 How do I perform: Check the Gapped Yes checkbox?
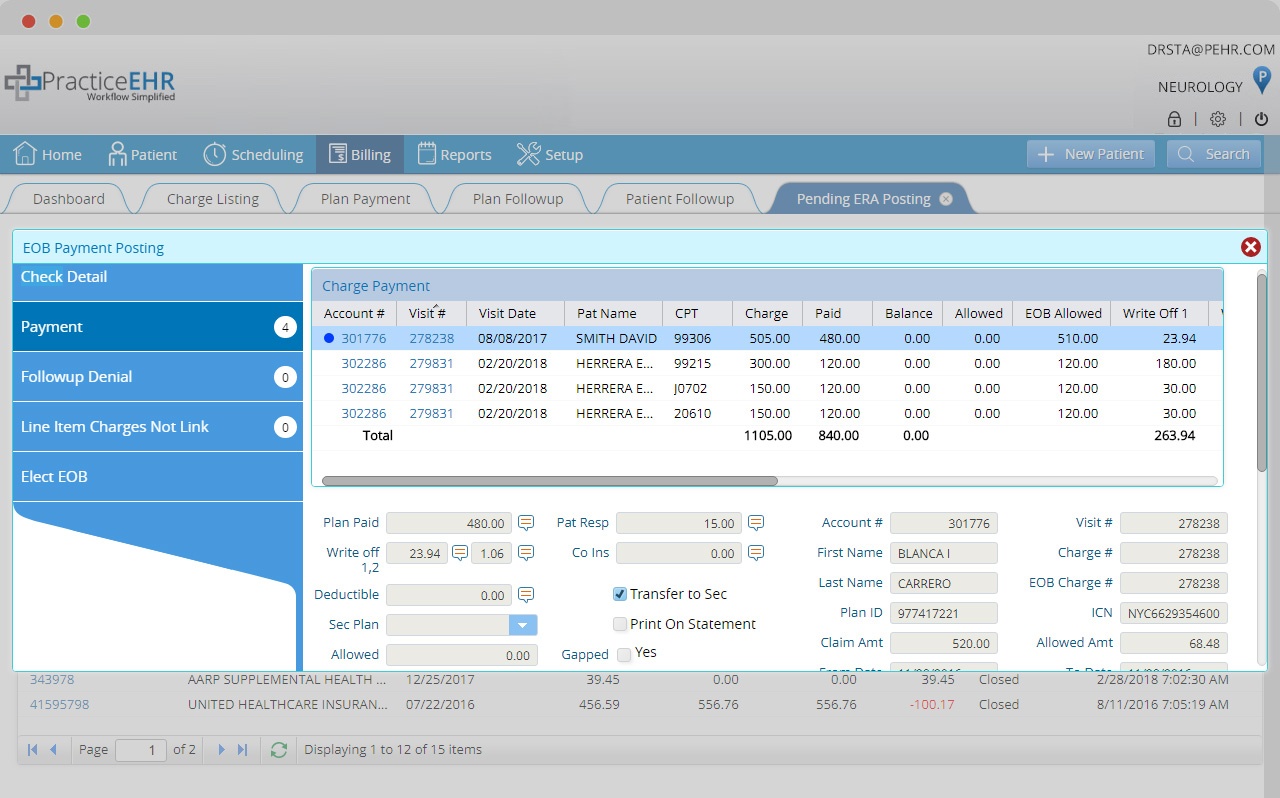624,654
